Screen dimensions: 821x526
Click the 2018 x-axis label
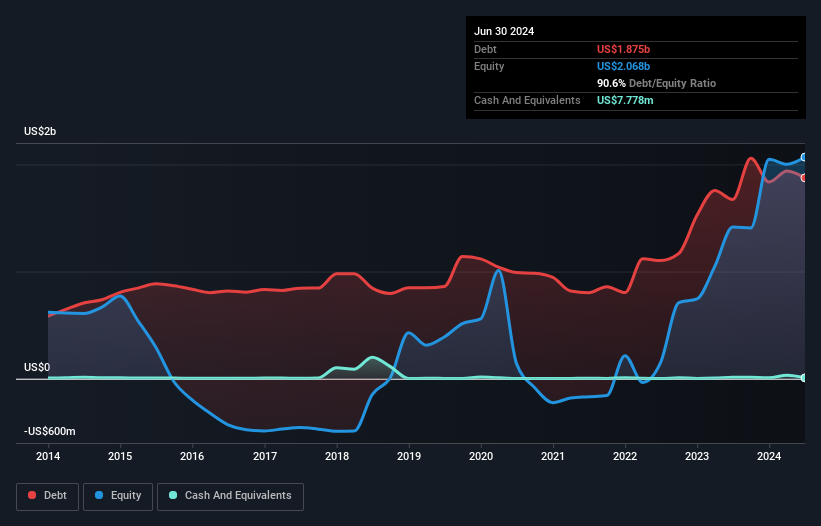tap(337, 456)
